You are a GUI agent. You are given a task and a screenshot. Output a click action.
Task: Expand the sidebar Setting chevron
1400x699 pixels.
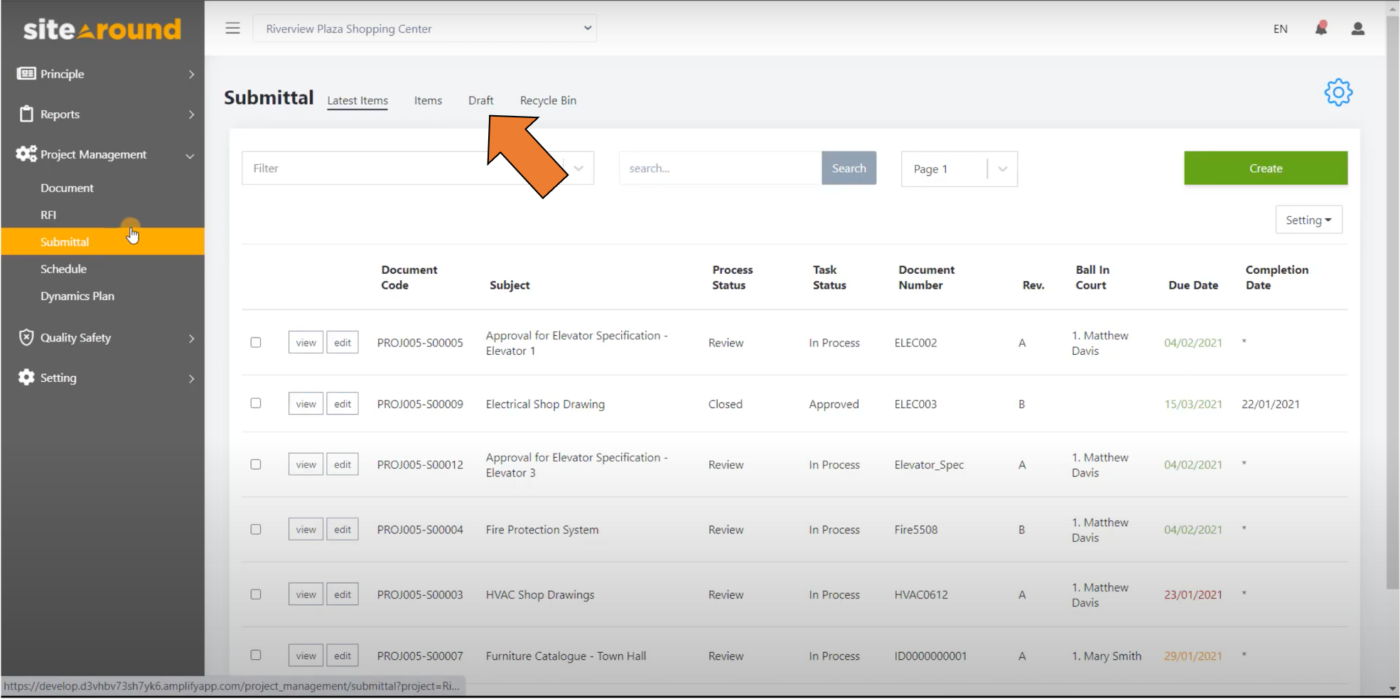tap(191, 379)
